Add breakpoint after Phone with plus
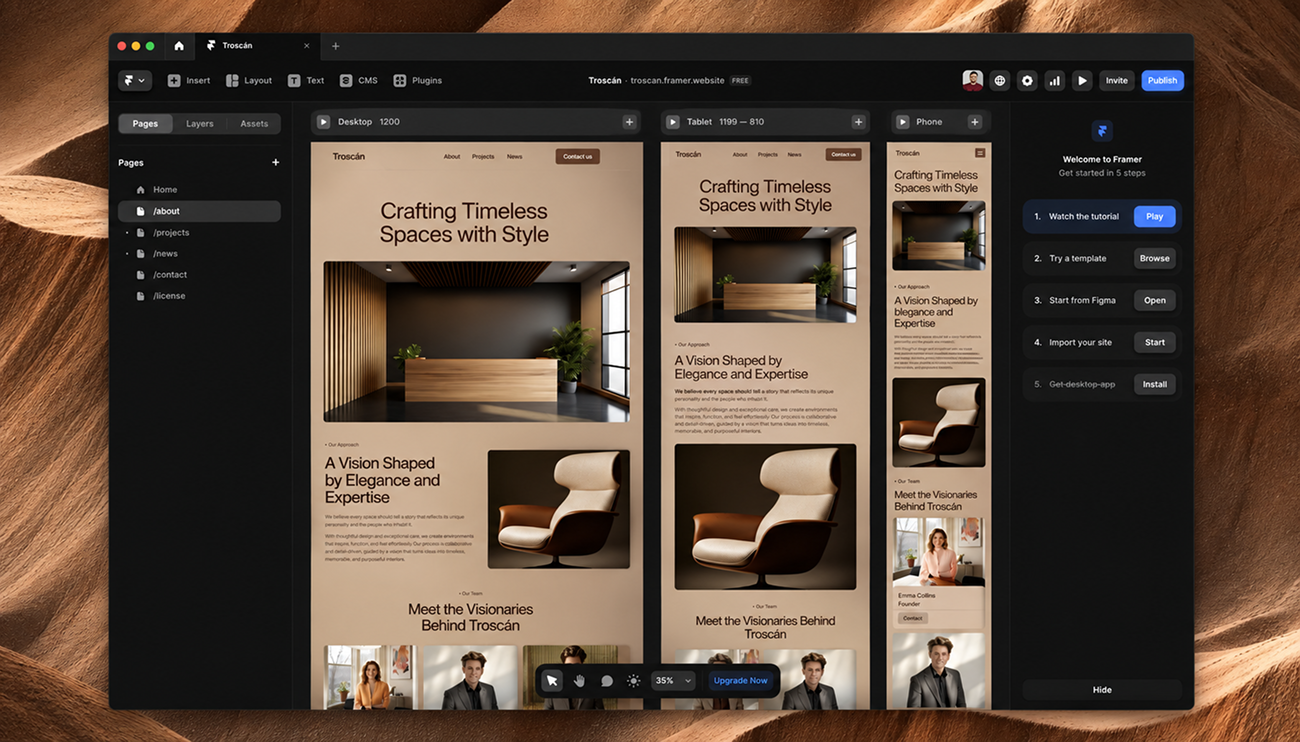This screenshot has width=1300, height=742. pyautogui.click(x=974, y=122)
